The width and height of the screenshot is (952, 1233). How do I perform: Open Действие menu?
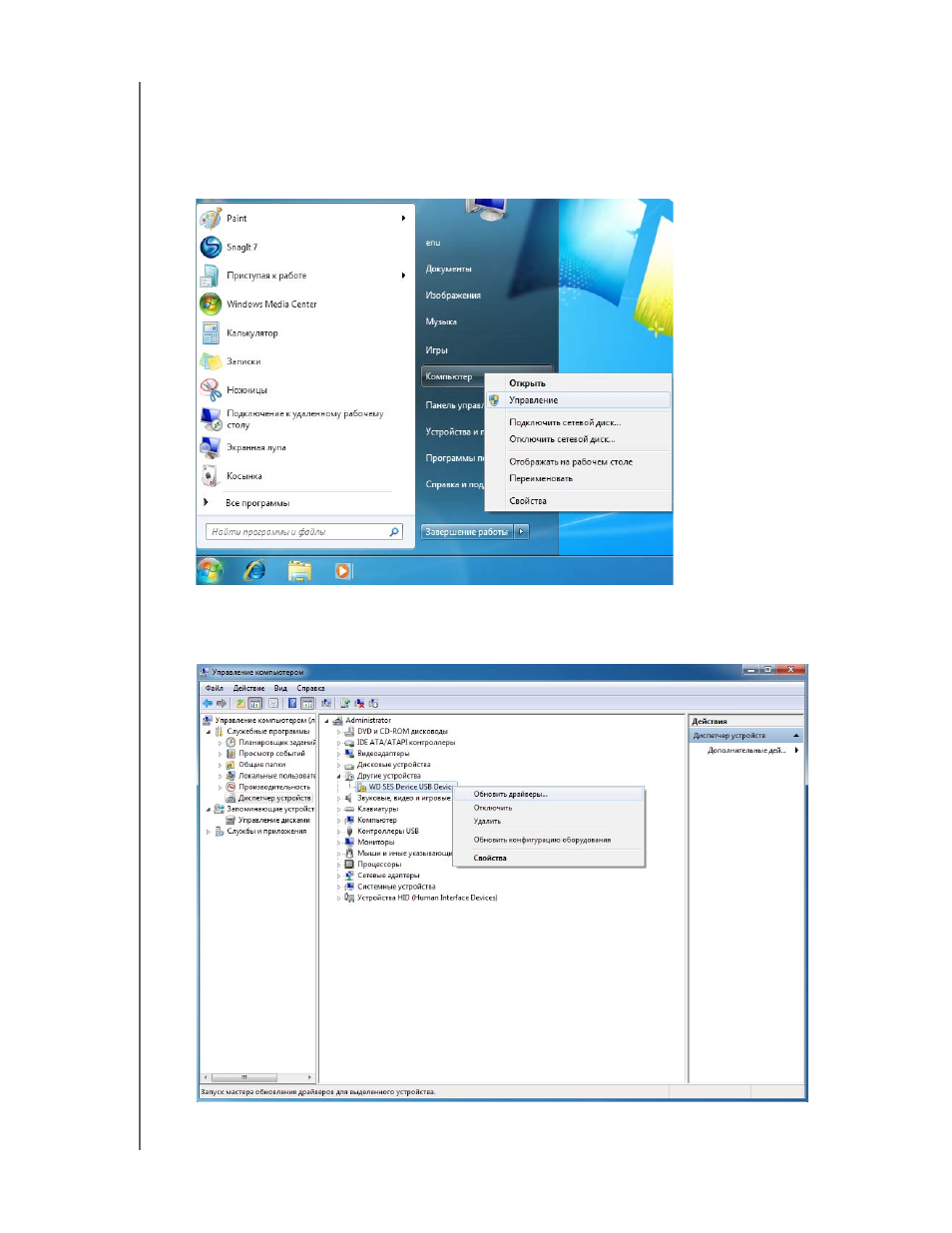[249, 688]
